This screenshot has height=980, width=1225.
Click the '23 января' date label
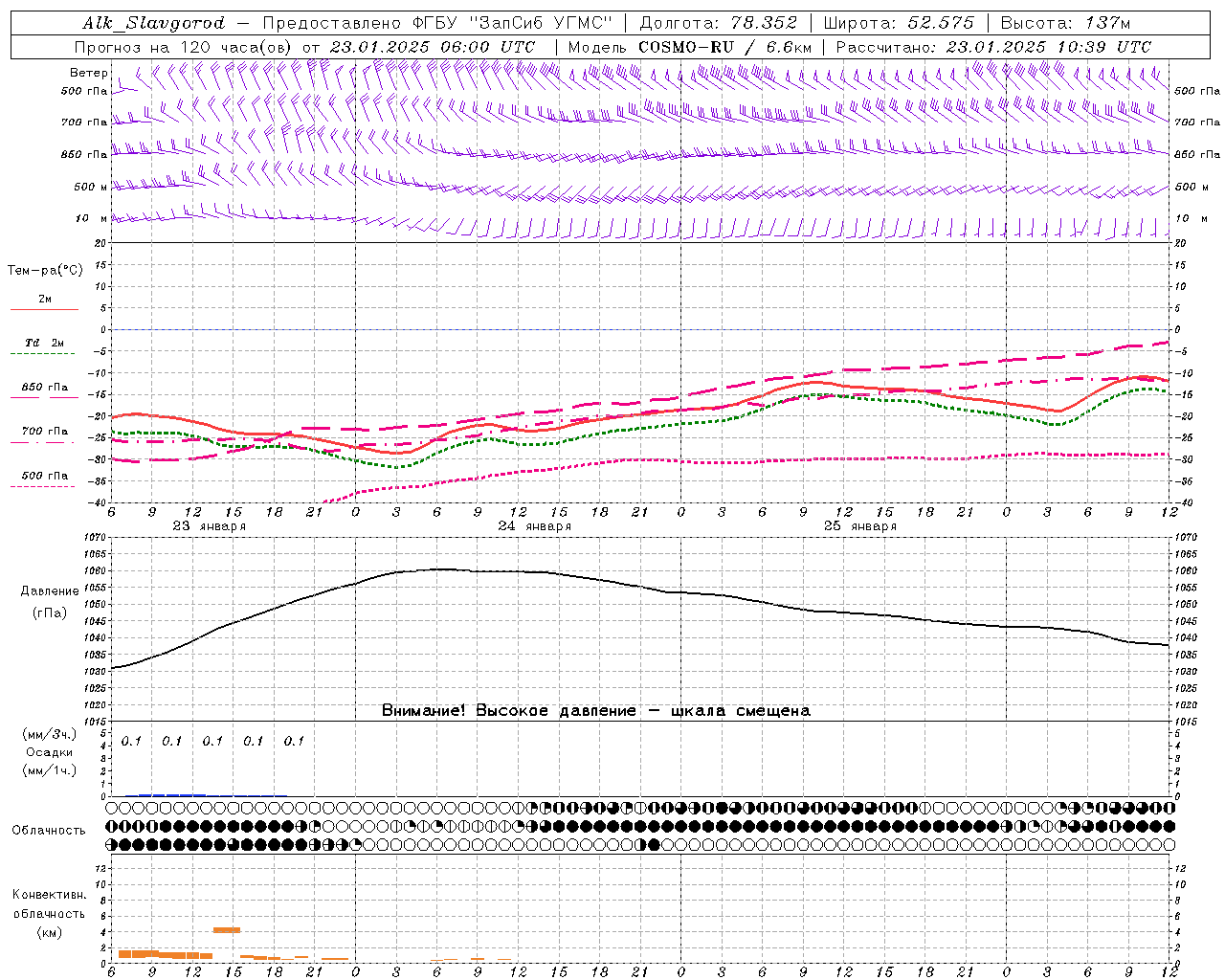coord(210,526)
